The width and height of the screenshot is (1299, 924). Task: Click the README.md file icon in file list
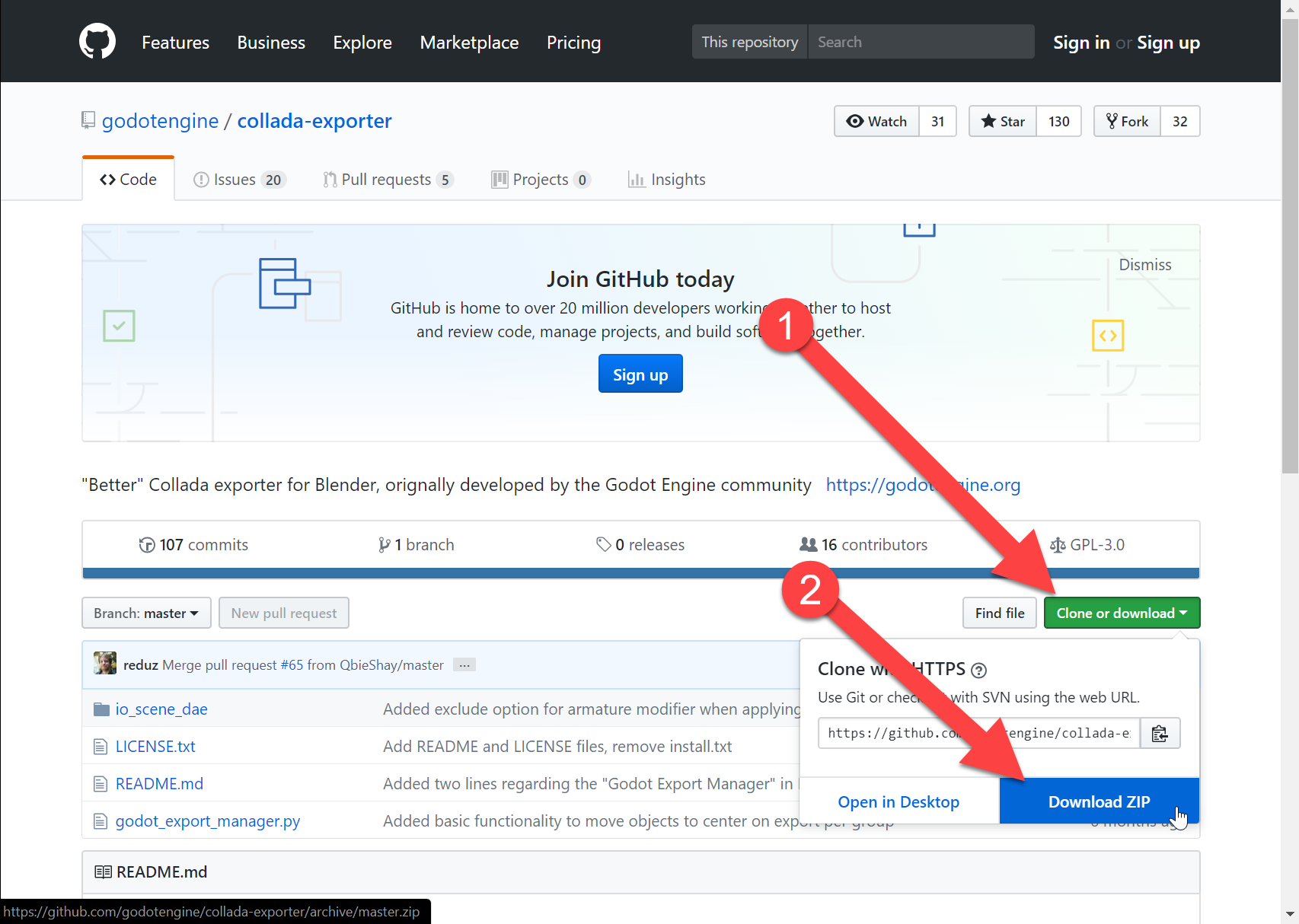pos(101,784)
